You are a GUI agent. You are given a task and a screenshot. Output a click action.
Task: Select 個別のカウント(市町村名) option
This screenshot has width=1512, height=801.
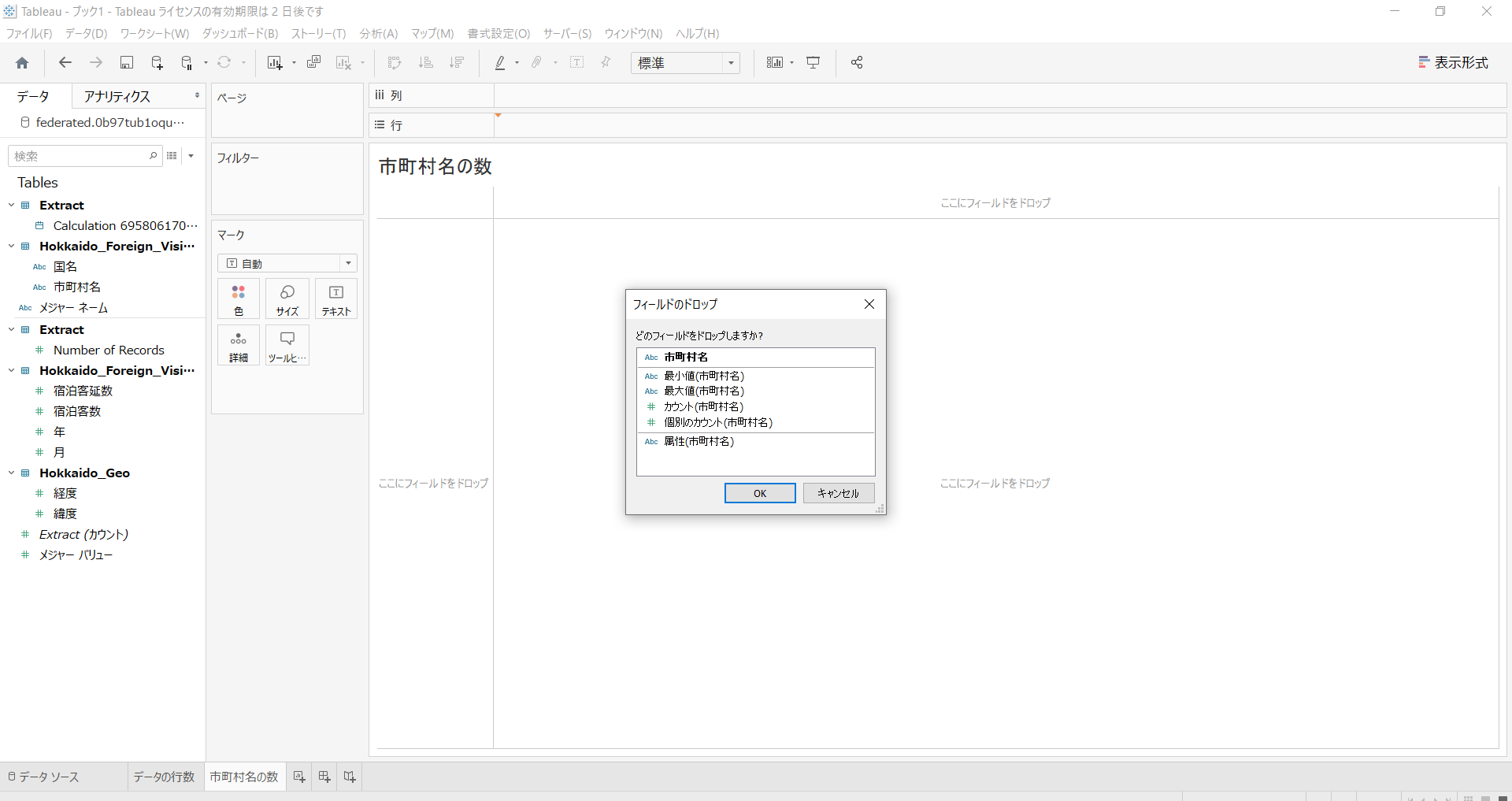756,422
